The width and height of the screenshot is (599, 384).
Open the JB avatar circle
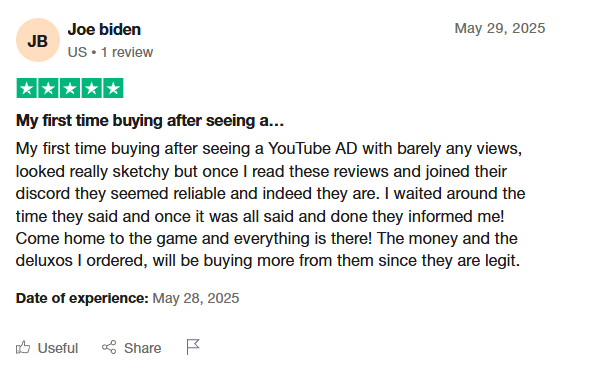(x=38, y=40)
